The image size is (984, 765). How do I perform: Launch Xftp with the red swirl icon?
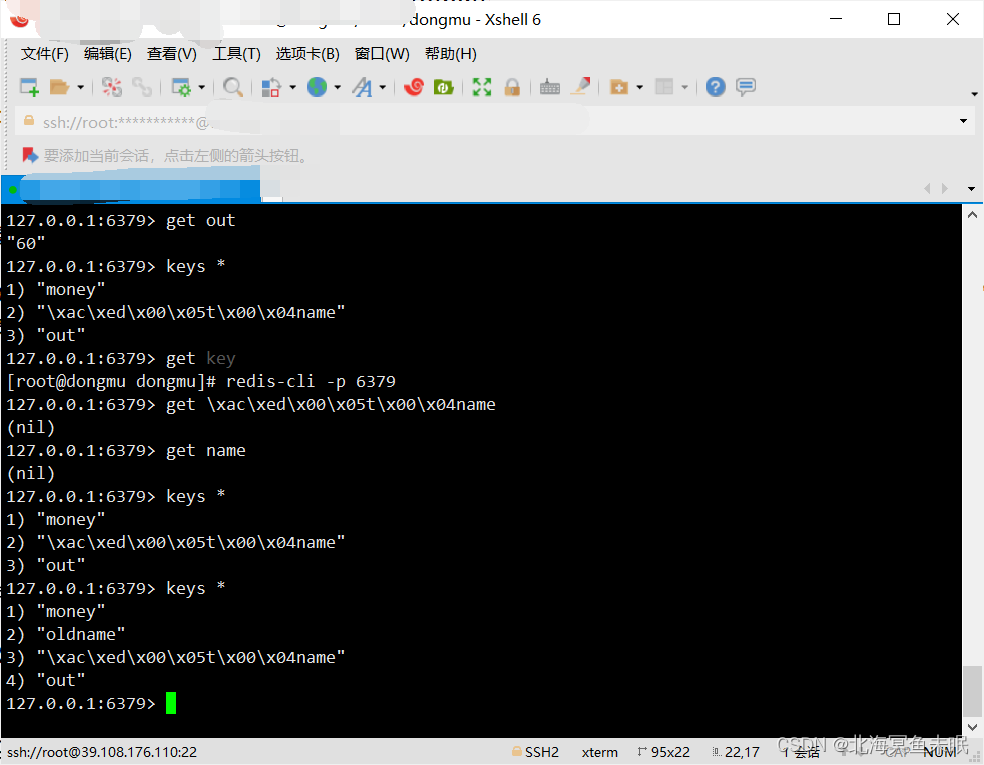[x=414, y=87]
